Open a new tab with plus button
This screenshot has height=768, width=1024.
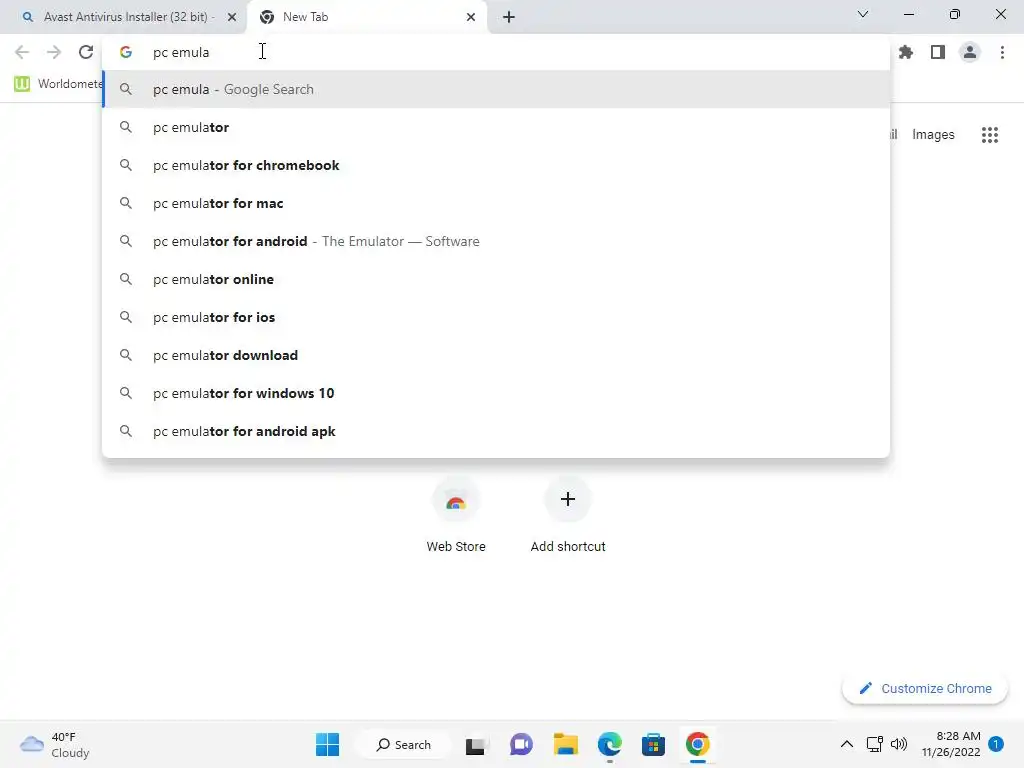click(x=509, y=17)
